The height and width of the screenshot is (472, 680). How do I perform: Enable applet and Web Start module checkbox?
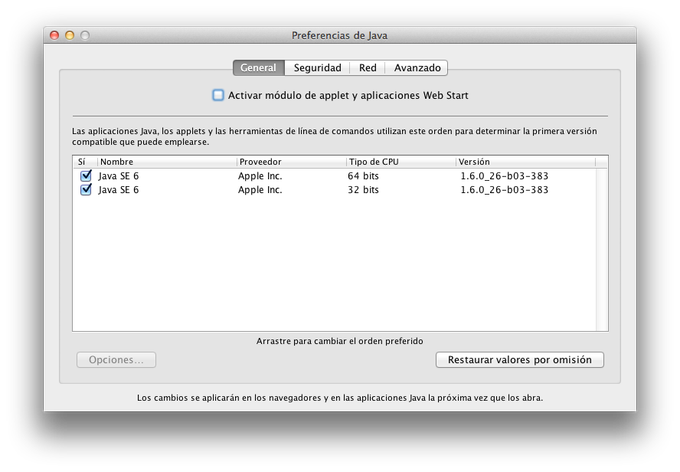pos(218,95)
